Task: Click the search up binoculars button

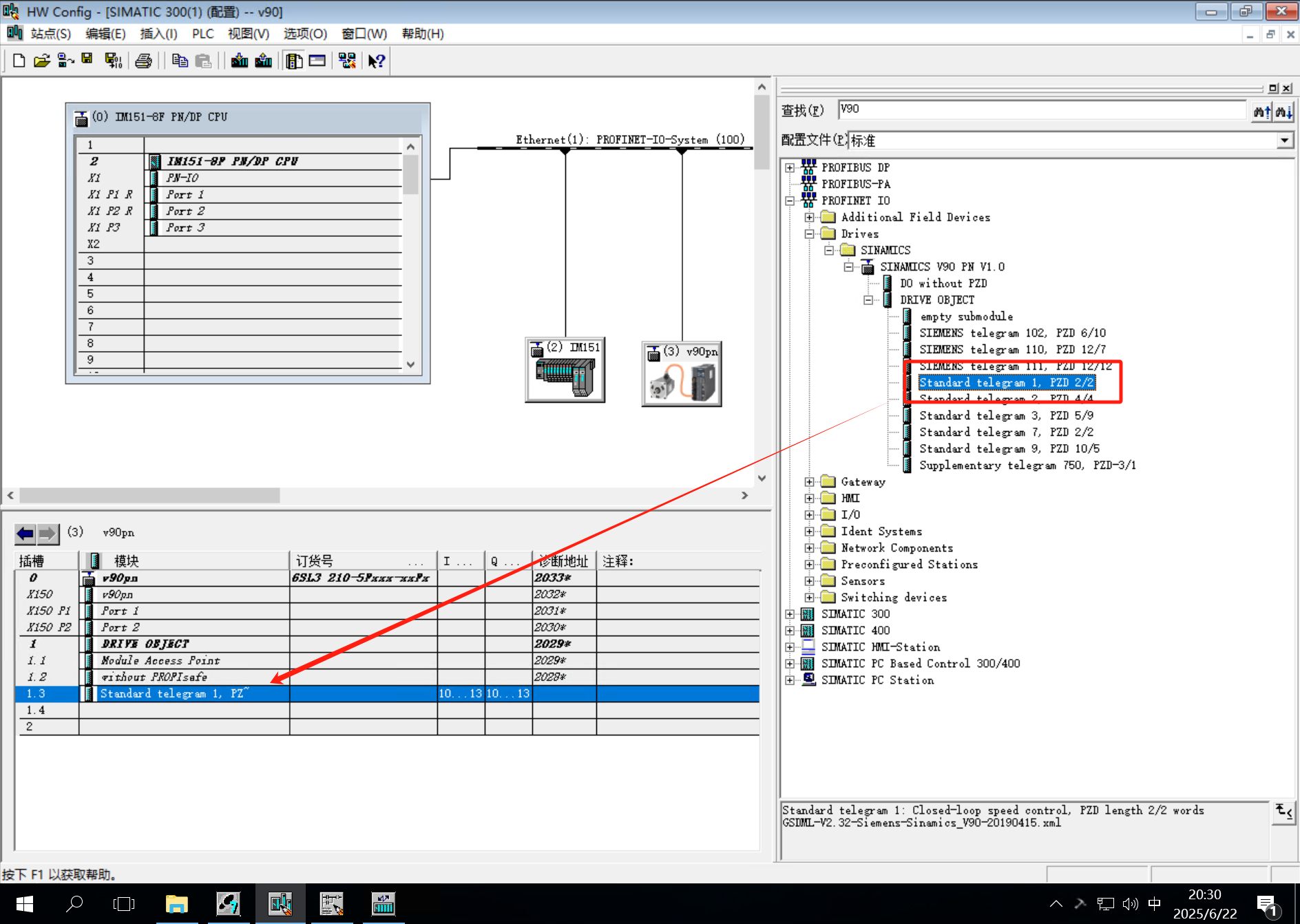Action: tap(1262, 111)
